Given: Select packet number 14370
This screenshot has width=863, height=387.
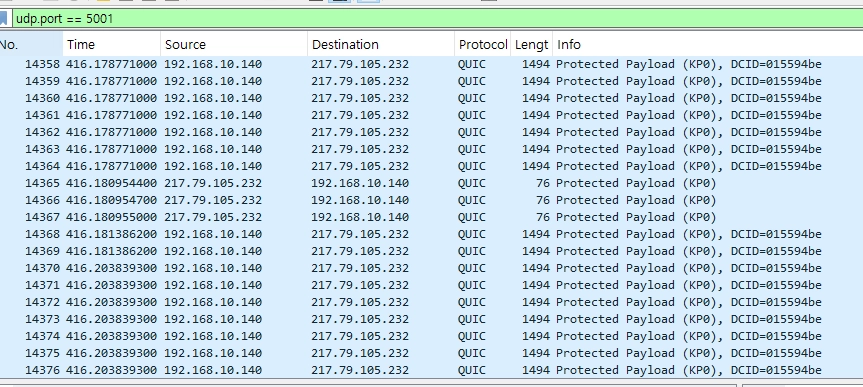Looking at the screenshot, I should 432,268.
